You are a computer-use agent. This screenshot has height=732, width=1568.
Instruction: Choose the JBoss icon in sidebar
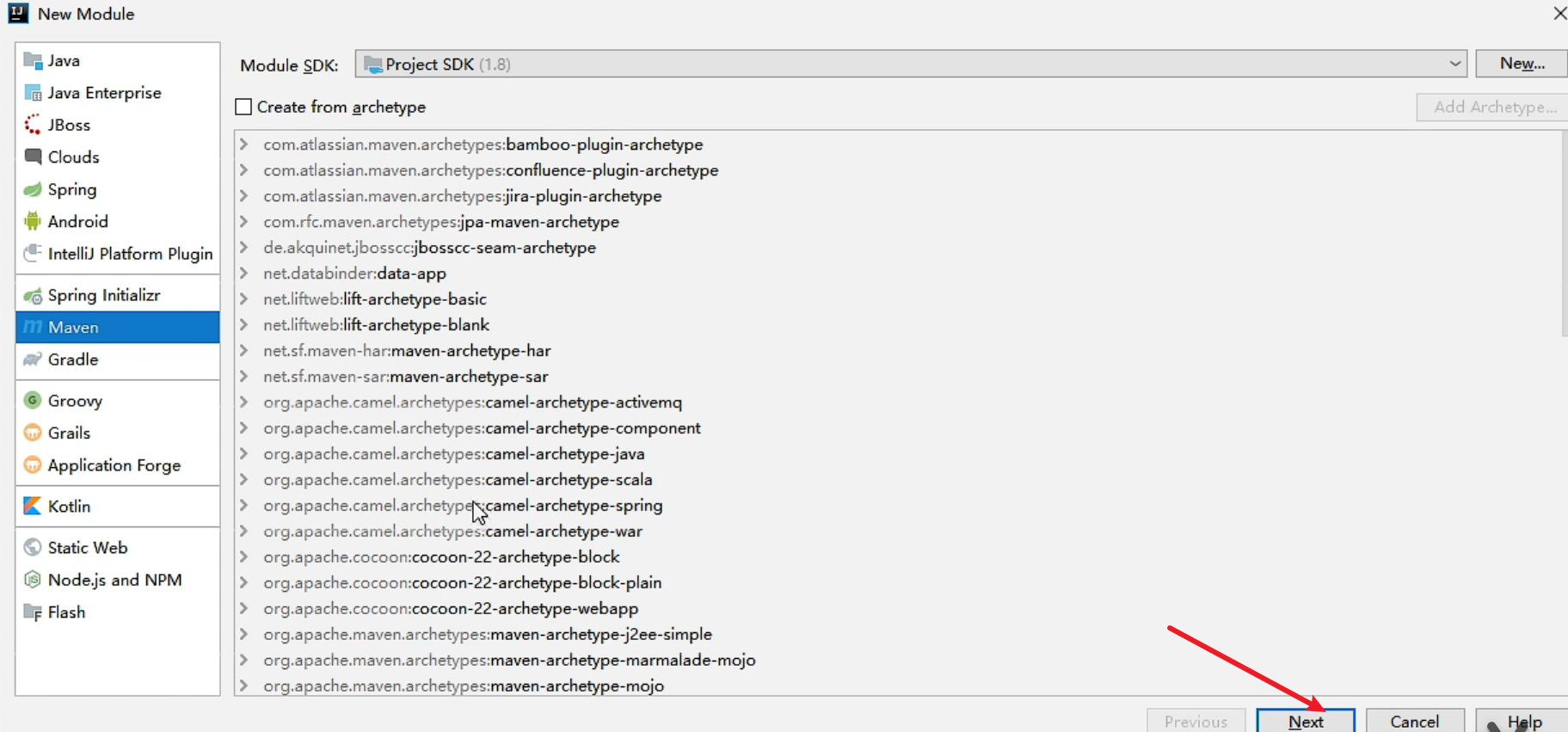click(33, 125)
